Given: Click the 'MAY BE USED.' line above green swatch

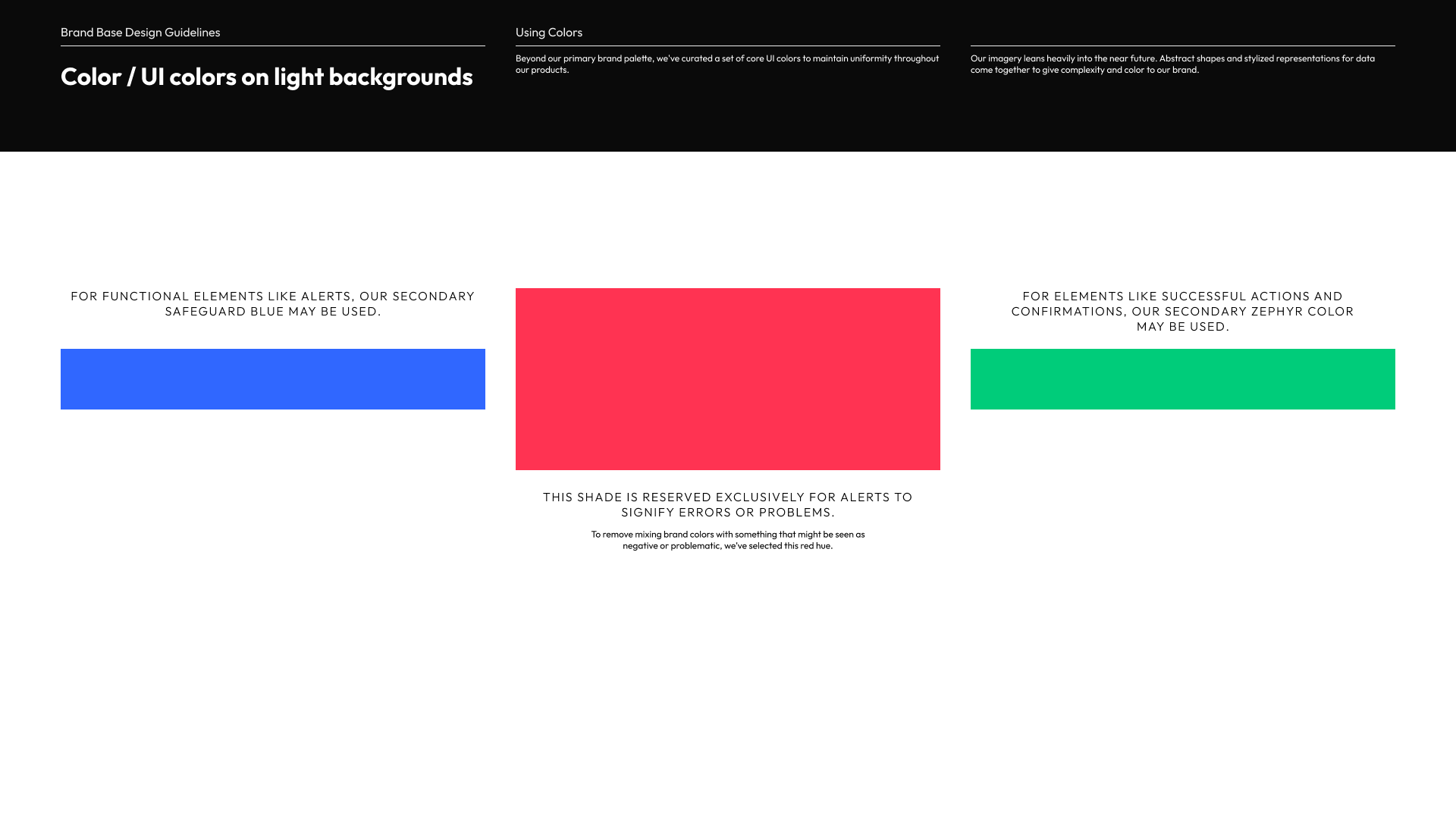Looking at the screenshot, I should 1182,327.
